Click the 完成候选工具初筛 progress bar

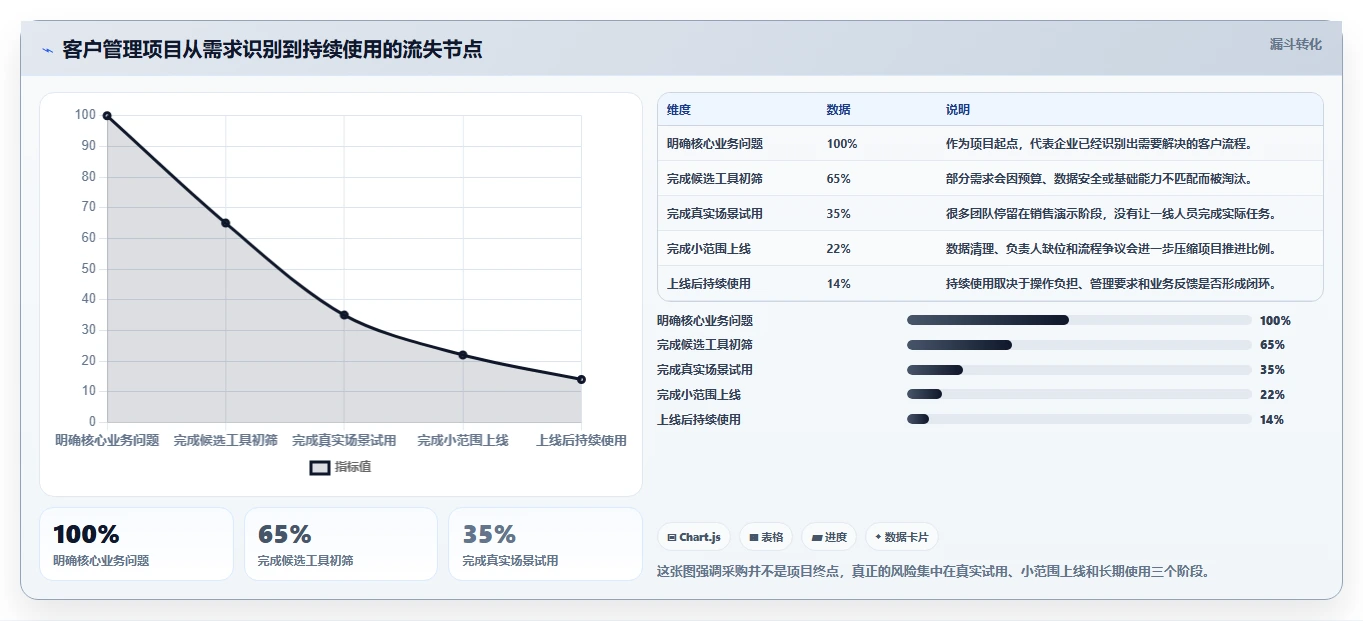tap(1079, 345)
